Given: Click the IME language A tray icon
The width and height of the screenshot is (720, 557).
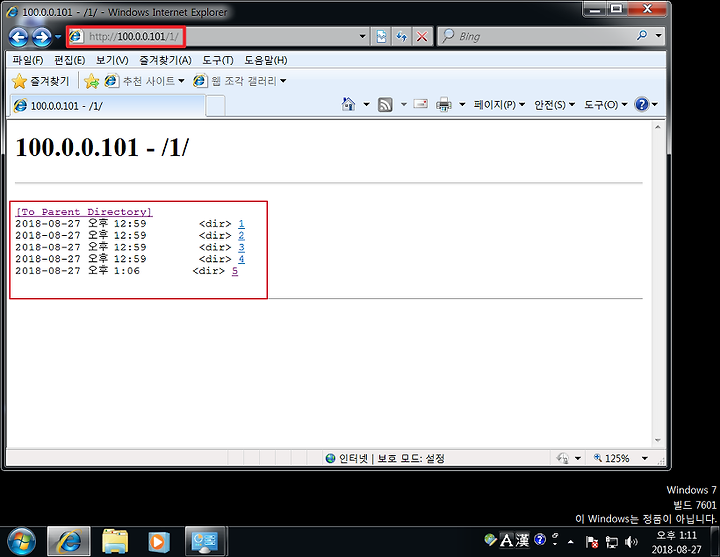Looking at the screenshot, I should click(x=506, y=540).
